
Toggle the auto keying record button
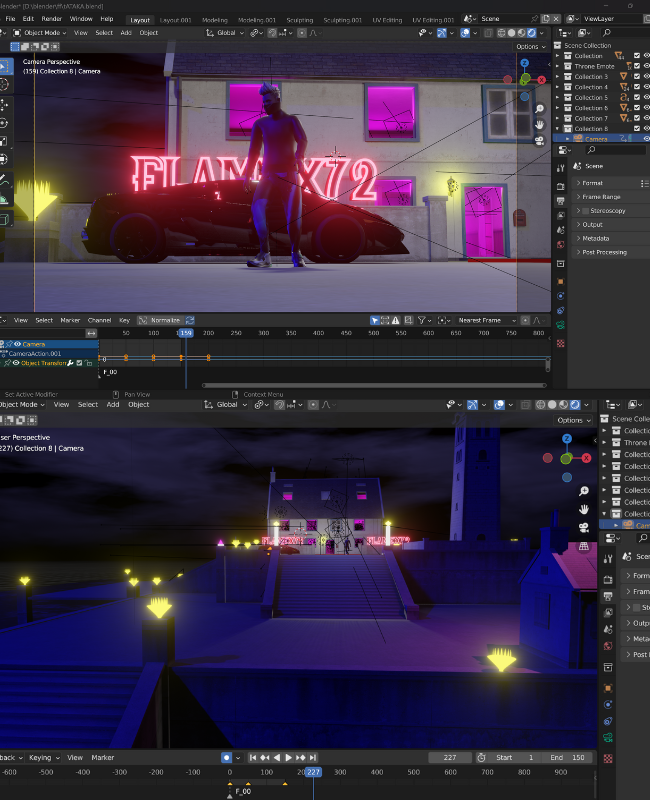[x=227, y=758]
